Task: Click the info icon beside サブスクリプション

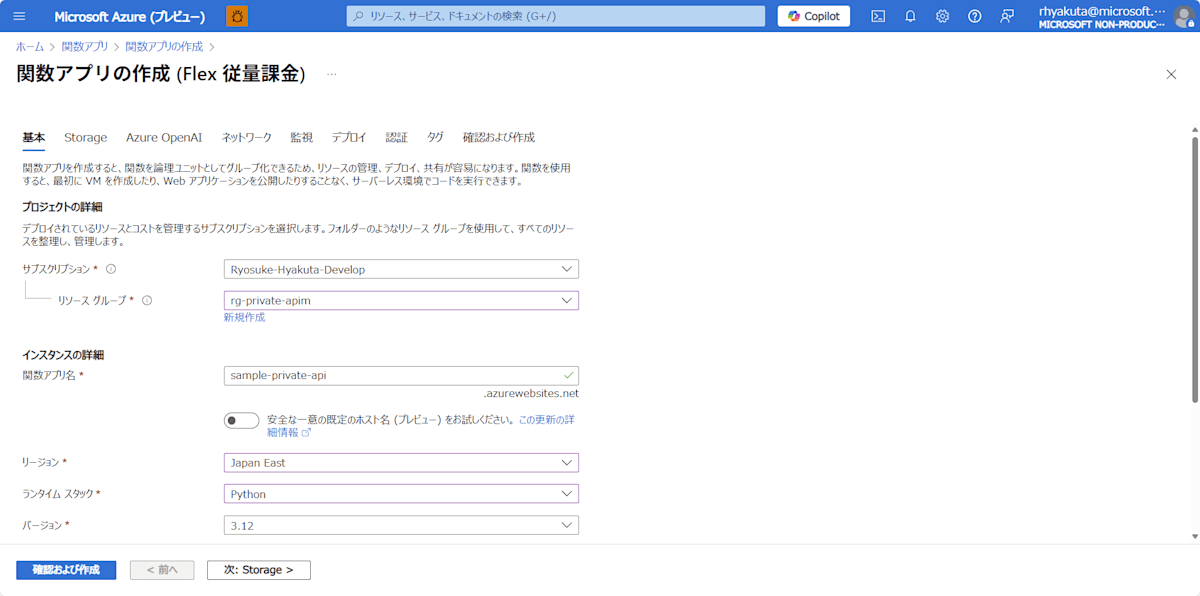Action: tap(111, 269)
